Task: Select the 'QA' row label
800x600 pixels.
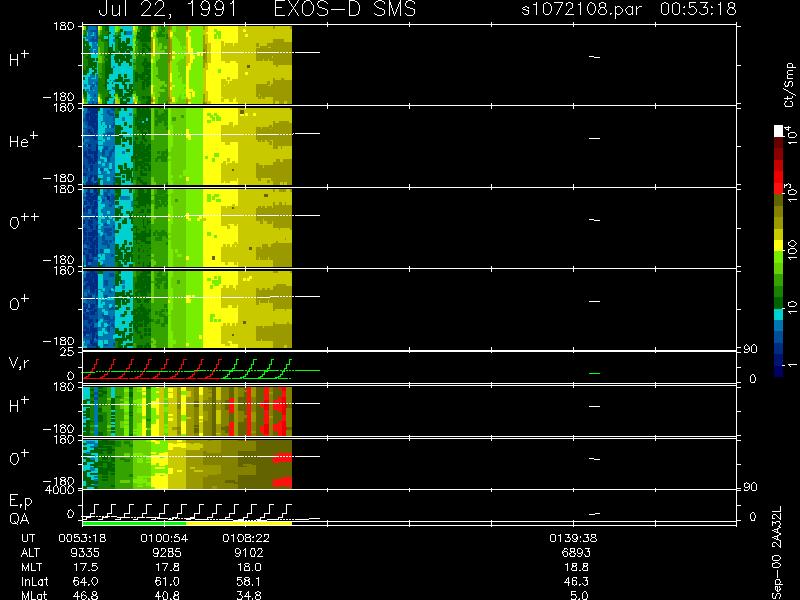Action: click(19, 518)
